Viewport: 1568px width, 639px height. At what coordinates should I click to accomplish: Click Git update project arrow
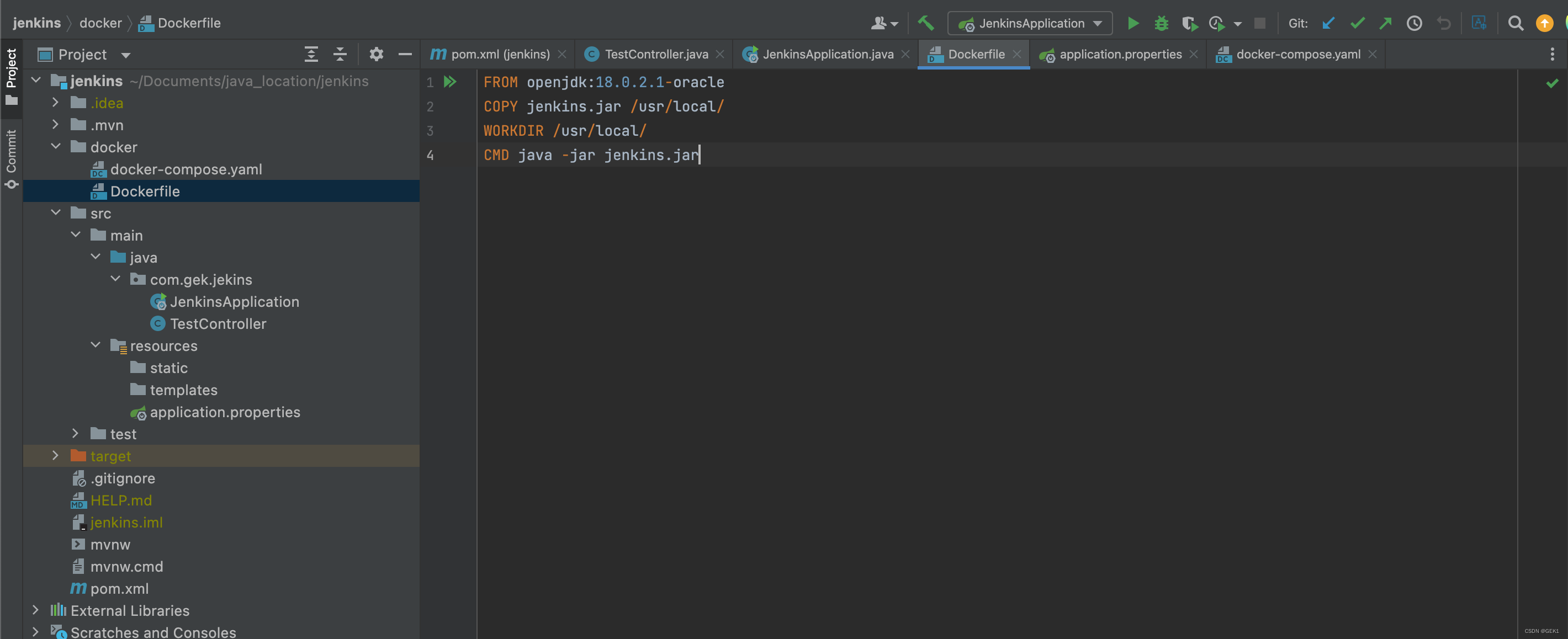coord(1328,23)
